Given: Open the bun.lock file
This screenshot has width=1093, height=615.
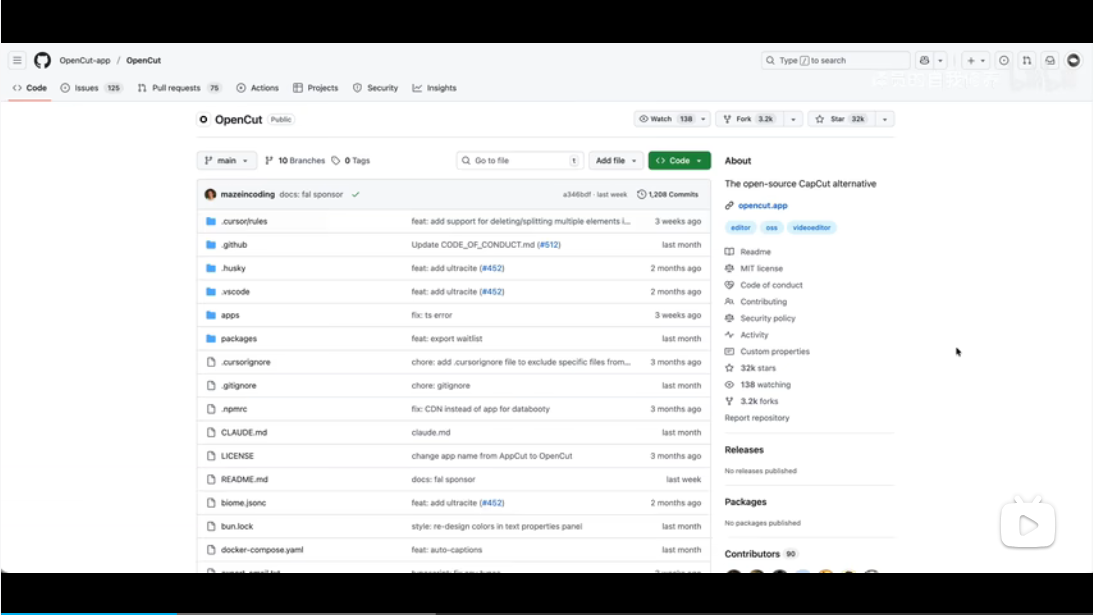Looking at the screenshot, I should click(x=237, y=526).
